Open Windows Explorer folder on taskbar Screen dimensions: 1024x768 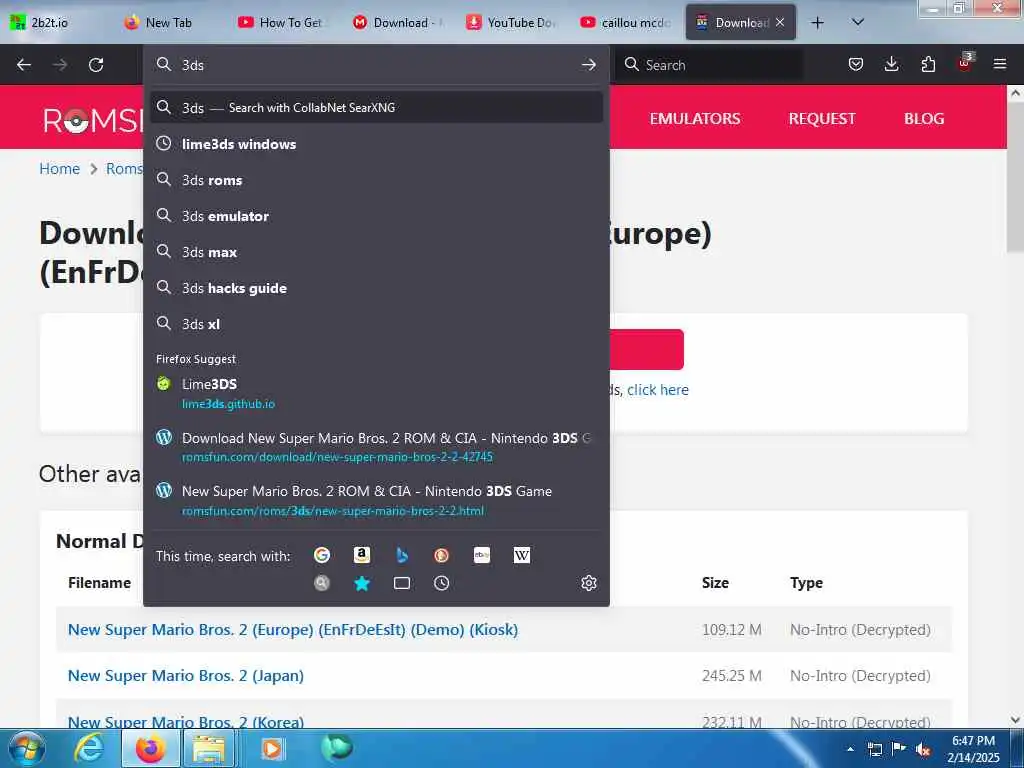tap(208, 748)
